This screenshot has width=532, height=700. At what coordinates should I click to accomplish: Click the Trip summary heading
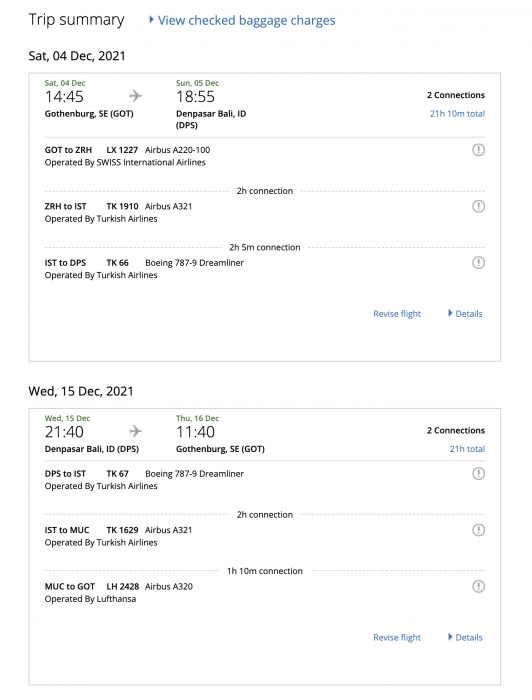coord(76,20)
